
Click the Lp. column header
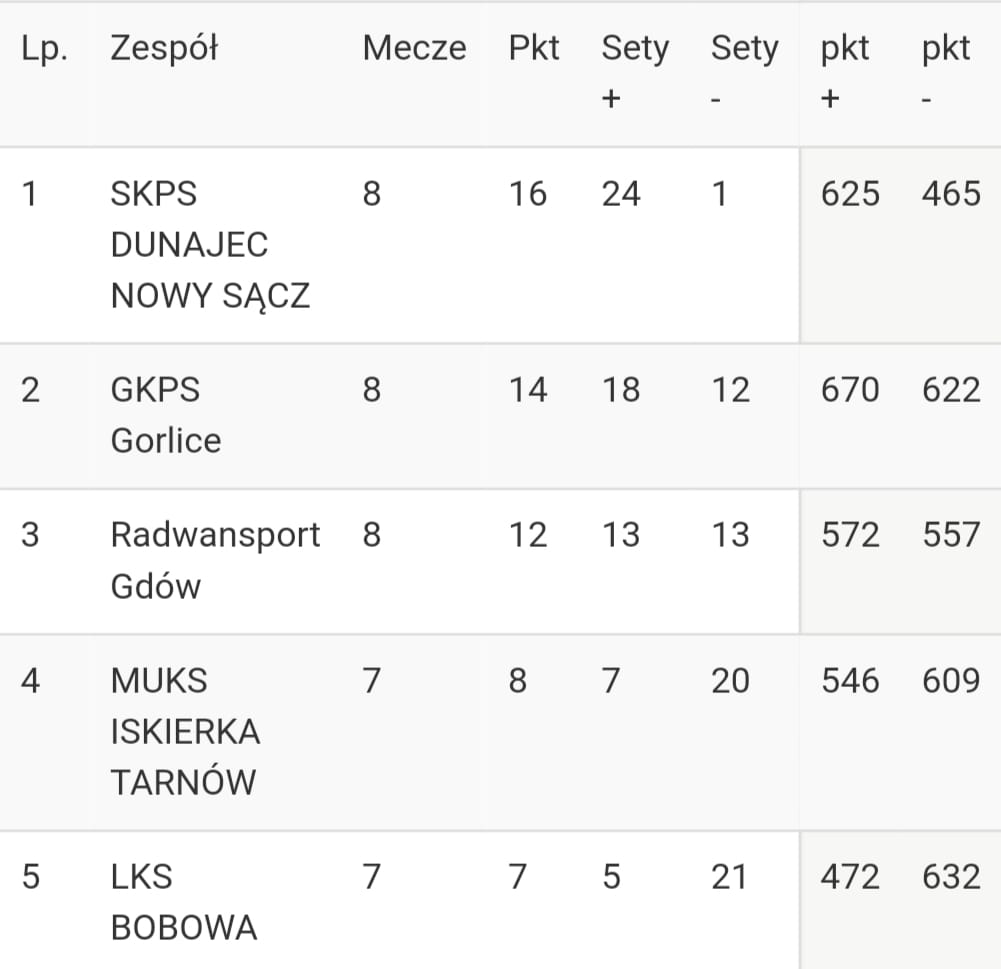point(44,49)
